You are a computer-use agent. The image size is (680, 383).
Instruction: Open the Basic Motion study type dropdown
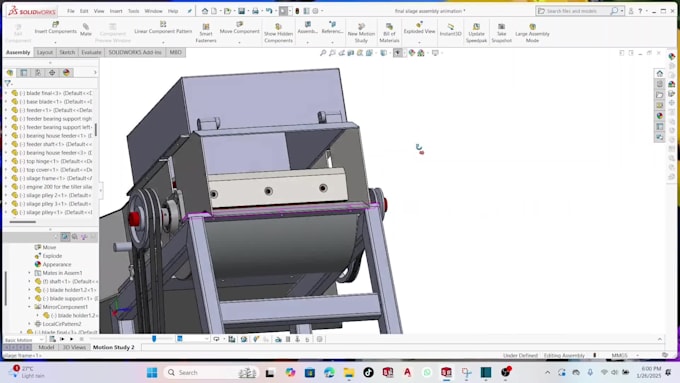[24, 340]
